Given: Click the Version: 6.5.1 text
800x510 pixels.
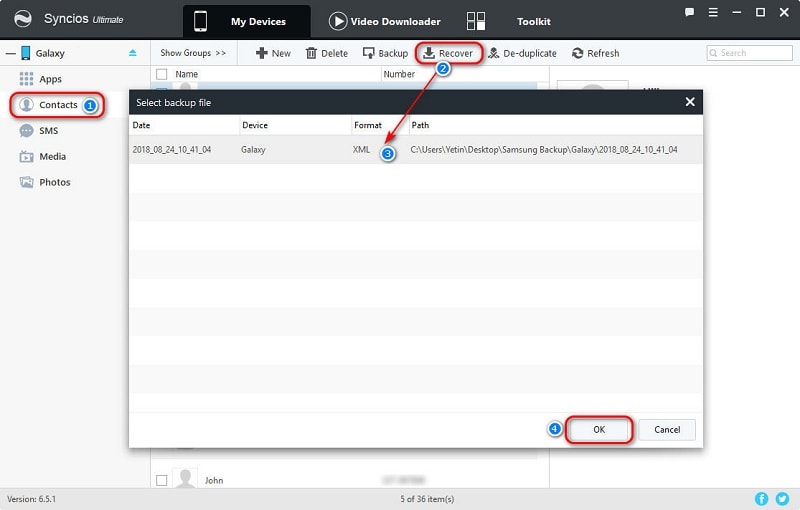Looking at the screenshot, I should coord(32,499).
